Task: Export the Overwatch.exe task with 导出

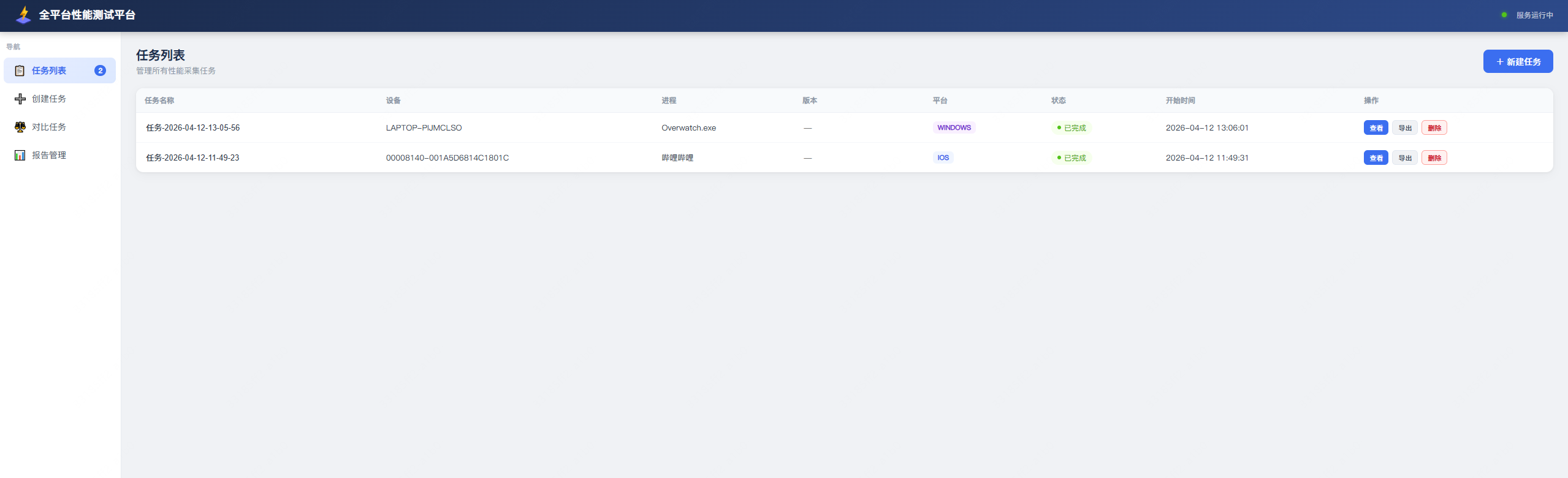Action: (1404, 127)
